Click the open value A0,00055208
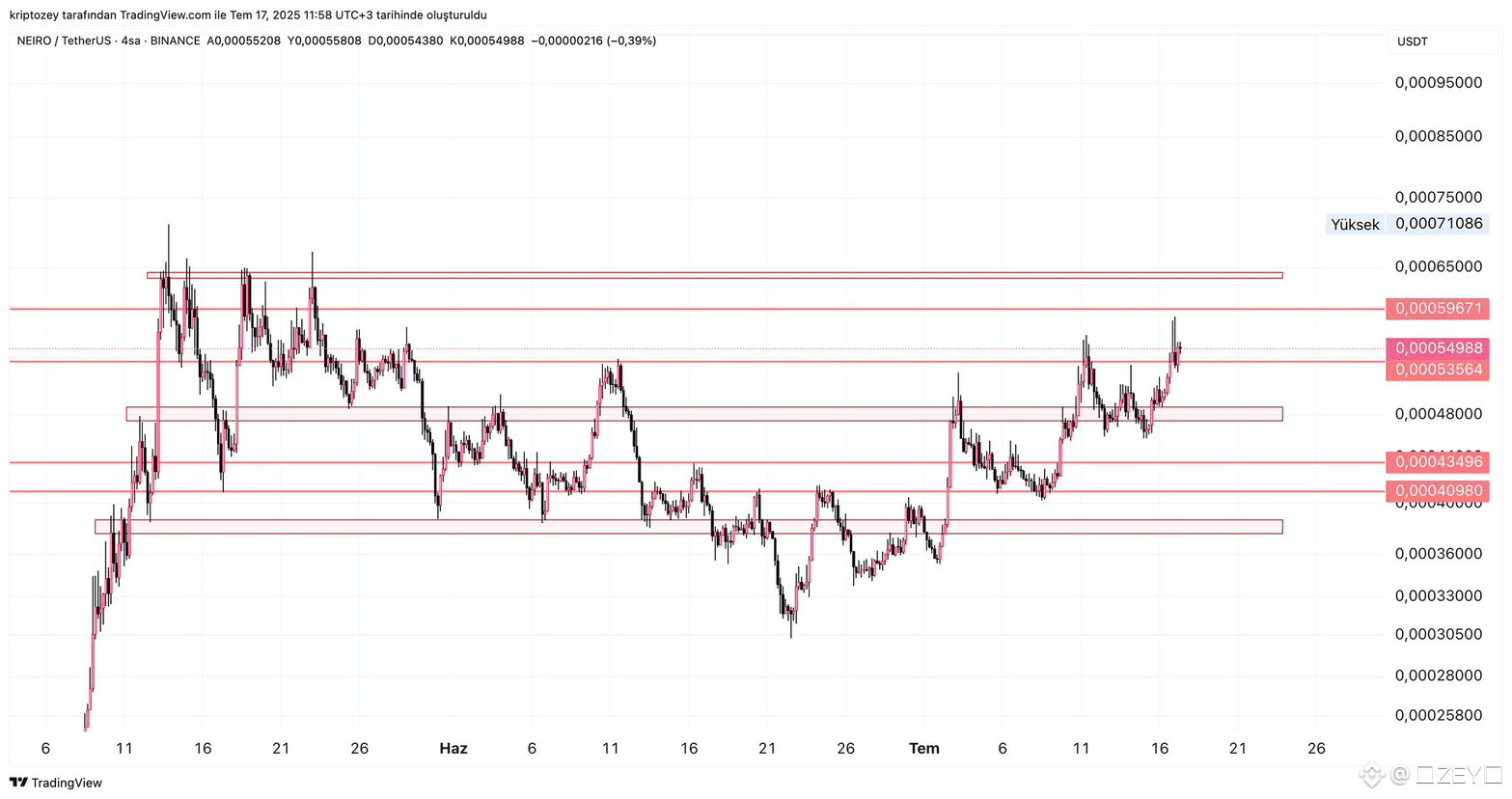The width and height of the screenshot is (1512, 799). pyautogui.click(x=244, y=41)
